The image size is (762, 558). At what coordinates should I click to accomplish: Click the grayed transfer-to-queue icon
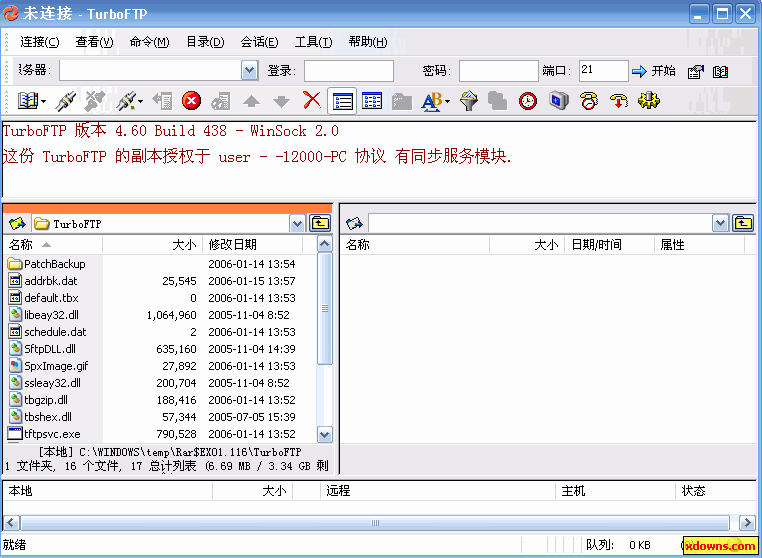221,101
